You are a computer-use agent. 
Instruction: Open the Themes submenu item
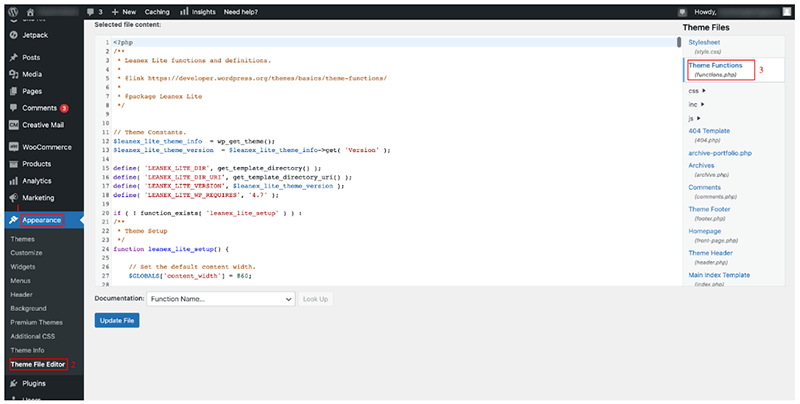click(x=22, y=239)
